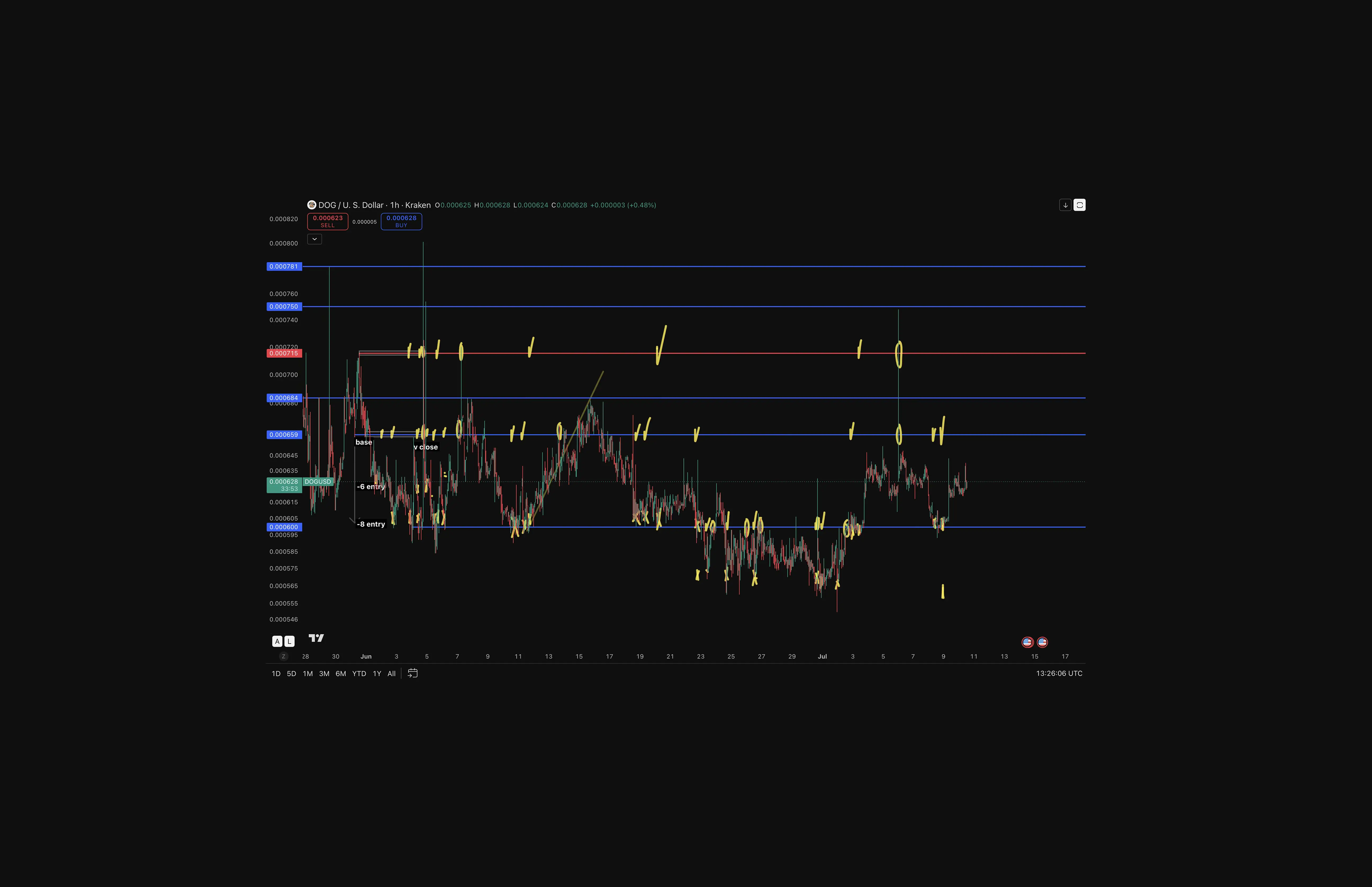Click the TradingView logo icon
The width and height of the screenshot is (1372, 887).
pyautogui.click(x=317, y=638)
